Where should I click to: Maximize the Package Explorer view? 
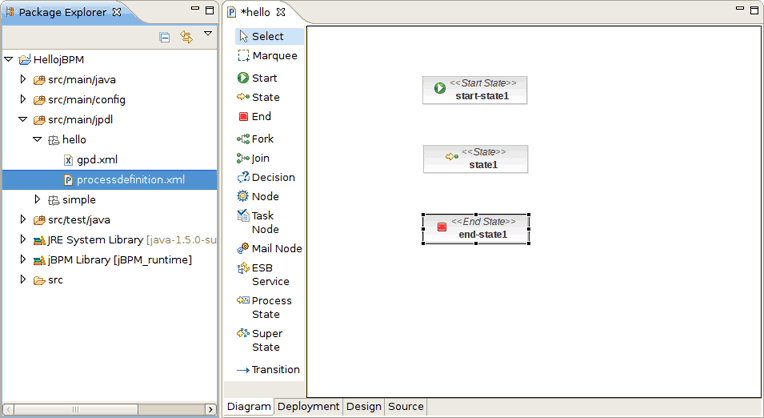point(210,10)
